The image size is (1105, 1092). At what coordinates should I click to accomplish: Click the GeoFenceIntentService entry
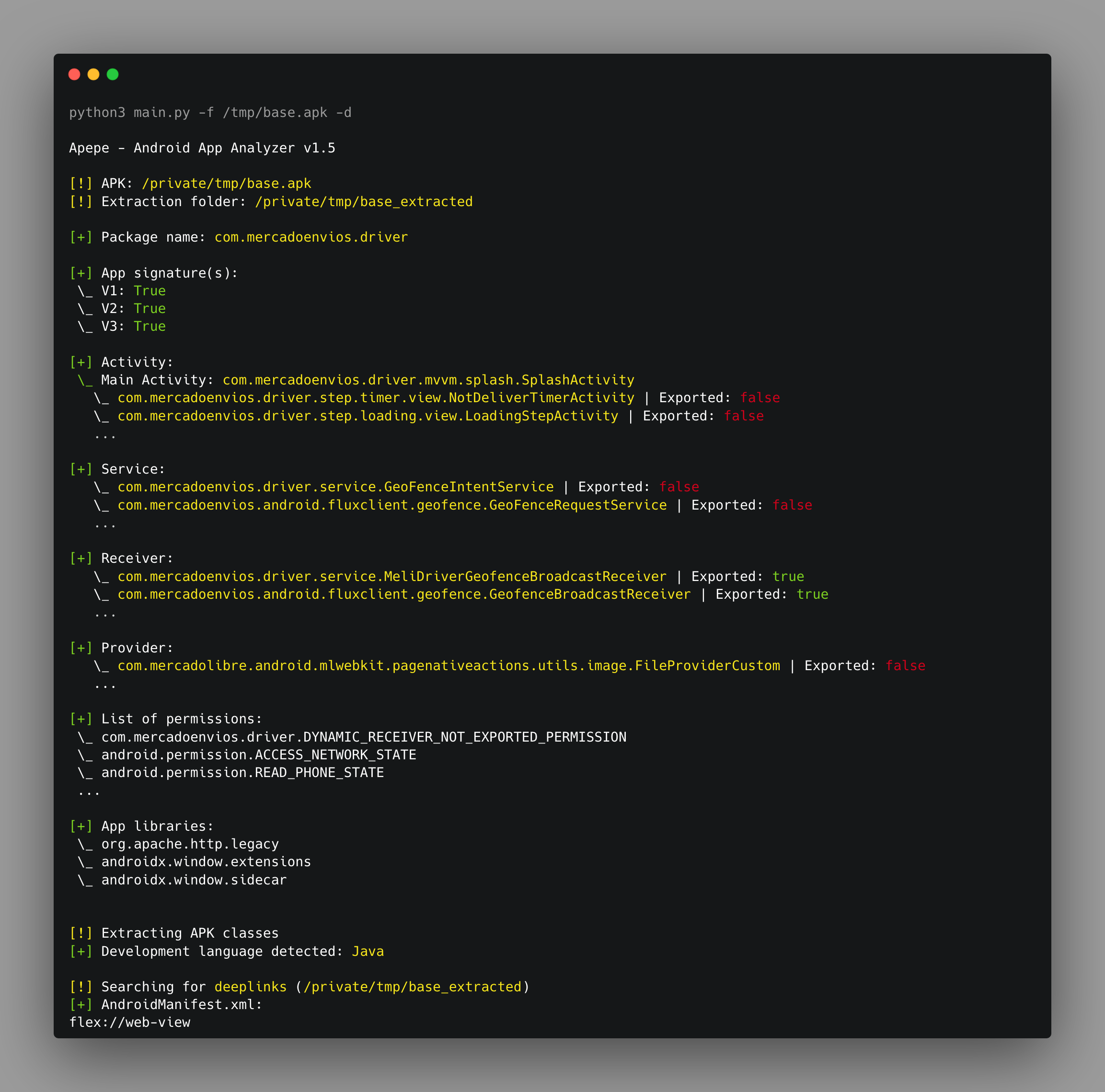[x=336, y=488]
